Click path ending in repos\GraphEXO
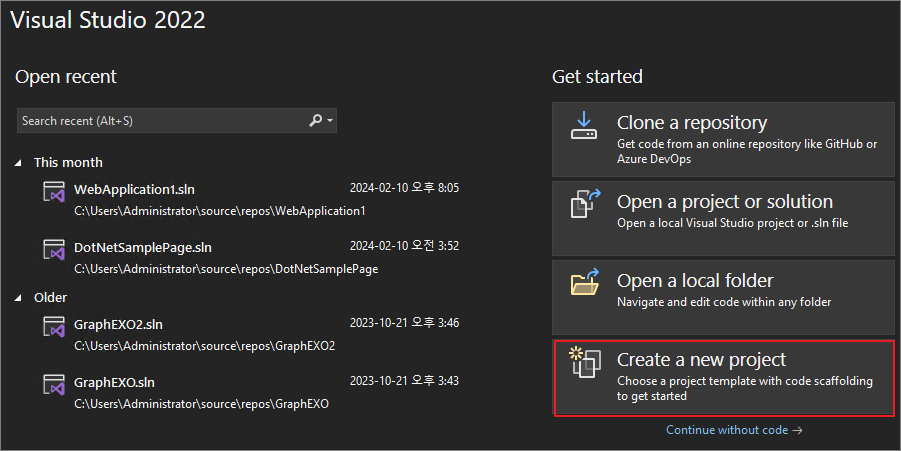The image size is (901, 451). [201, 404]
